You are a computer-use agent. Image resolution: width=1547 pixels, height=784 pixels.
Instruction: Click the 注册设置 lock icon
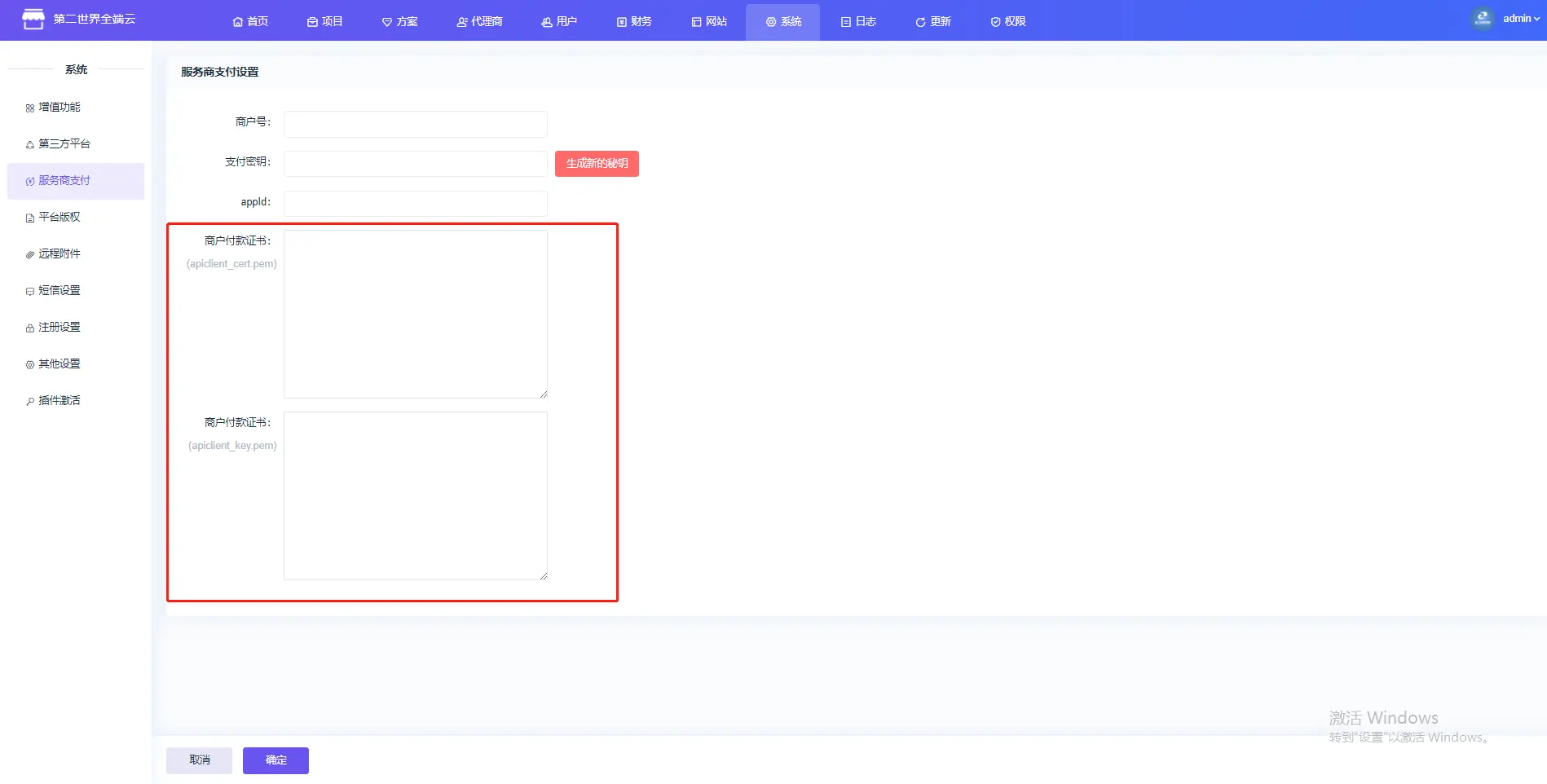pos(30,328)
